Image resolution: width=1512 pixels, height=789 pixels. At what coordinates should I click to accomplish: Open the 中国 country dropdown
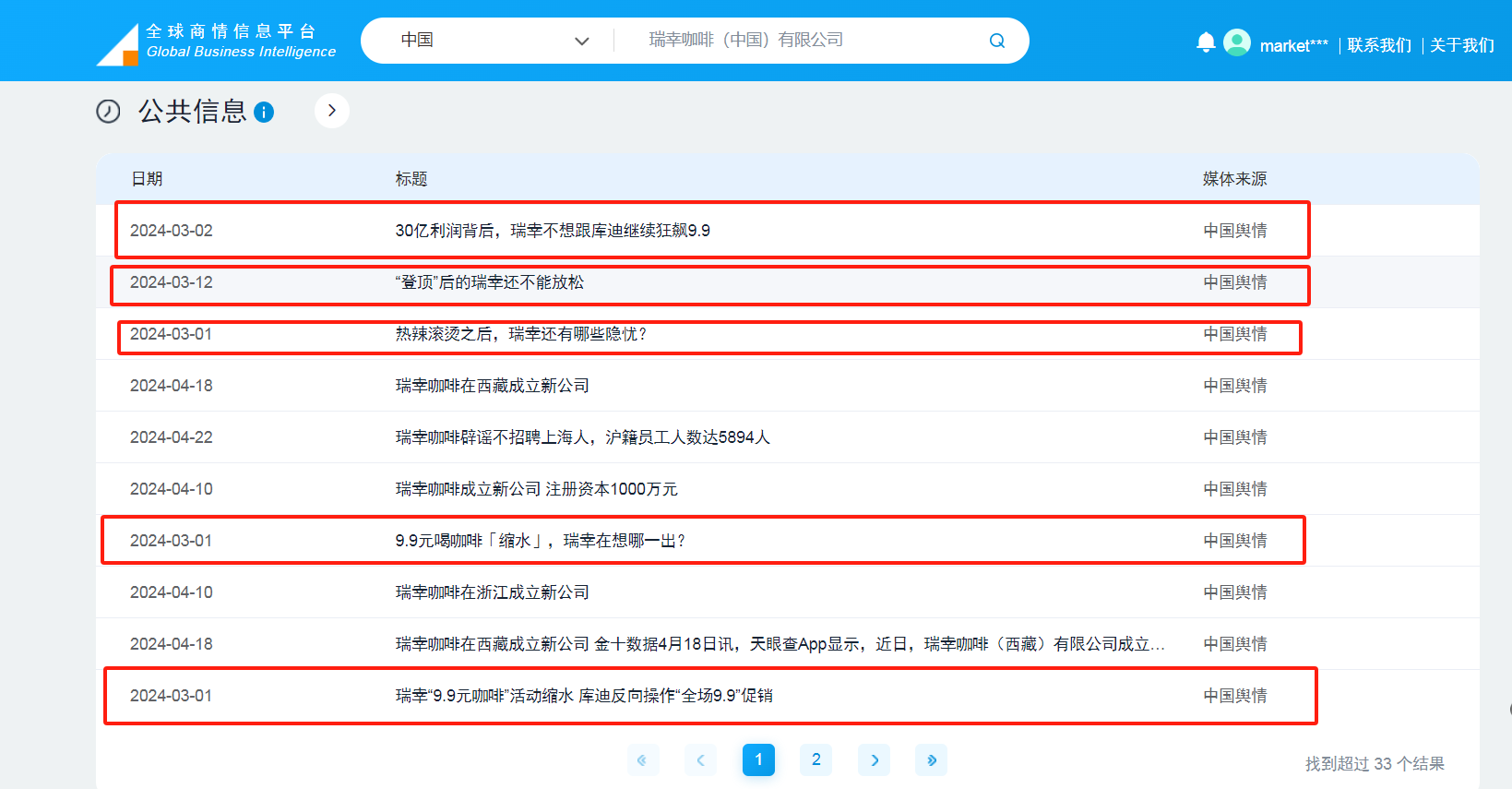[x=494, y=41]
